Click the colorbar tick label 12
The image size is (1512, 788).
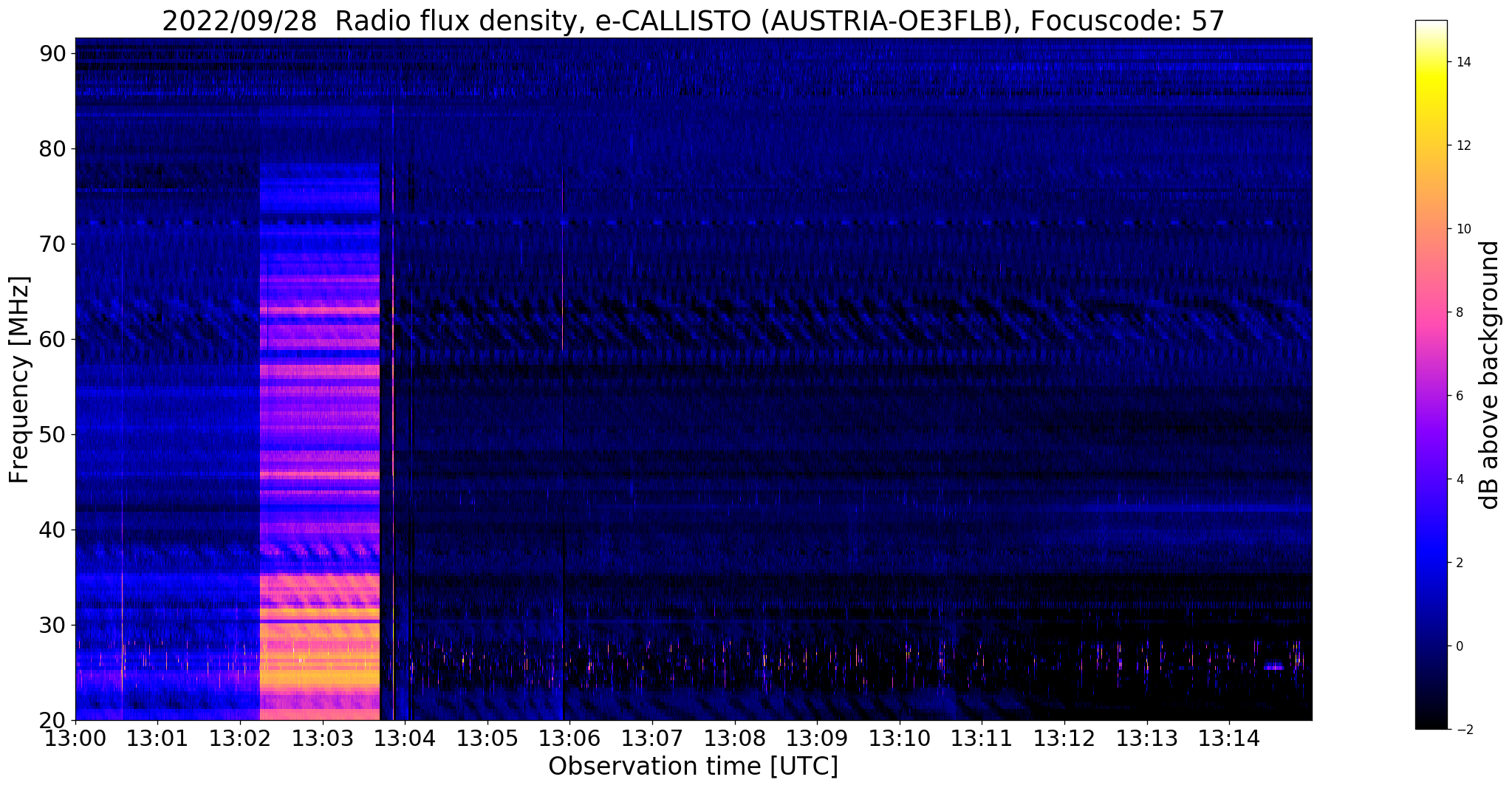[1463, 145]
